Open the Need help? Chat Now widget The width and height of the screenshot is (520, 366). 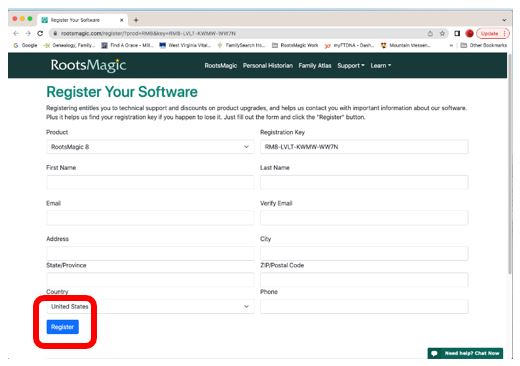pos(465,353)
